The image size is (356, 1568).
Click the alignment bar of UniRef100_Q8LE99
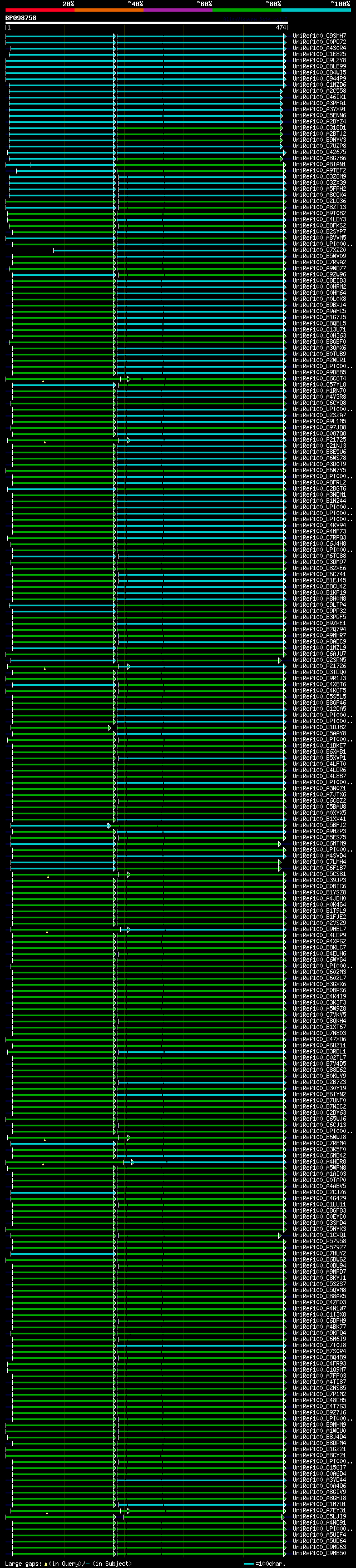click(x=145, y=66)
